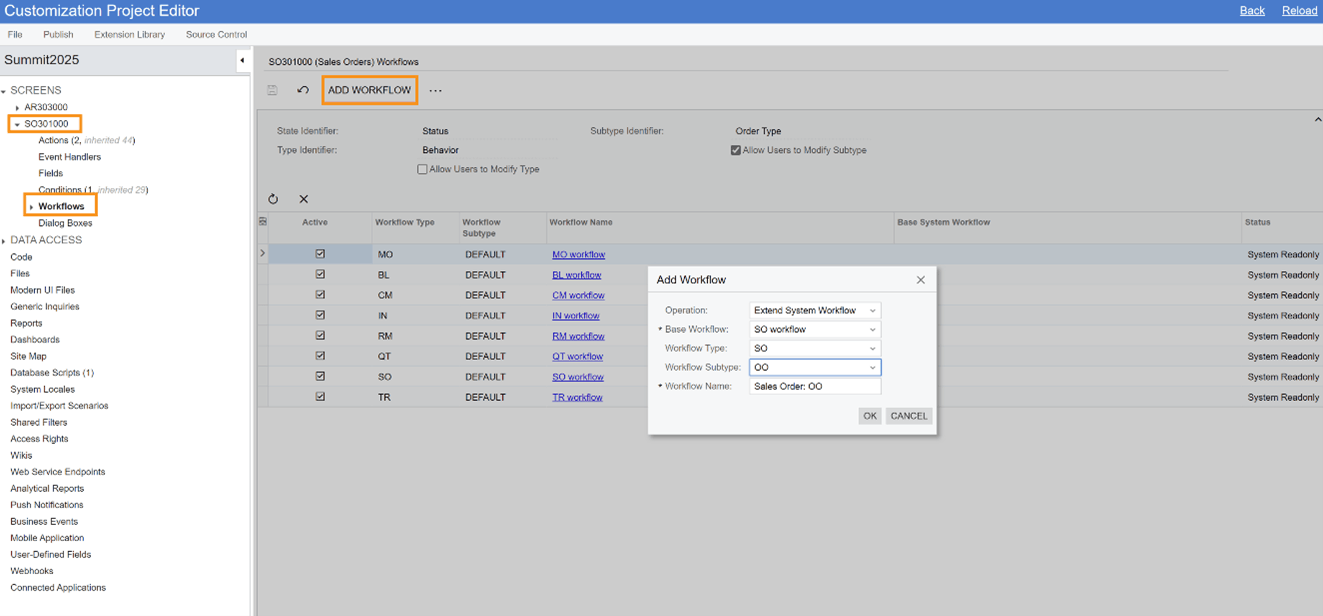The image size is (1323, 616).
Task: Toggle Active checkbox for the MO row
Action: point(320,254)
